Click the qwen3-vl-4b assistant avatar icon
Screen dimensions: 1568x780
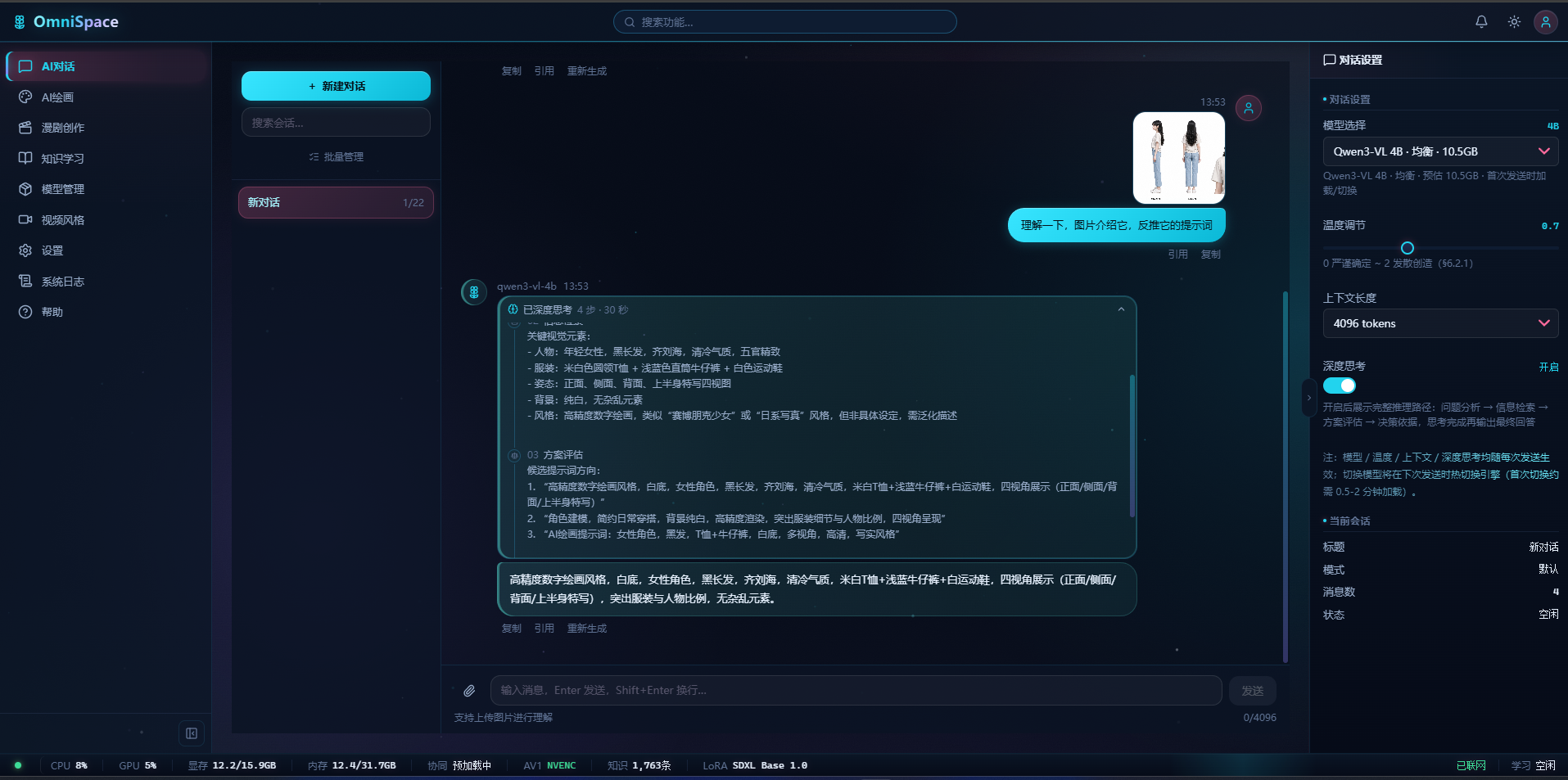474,292
